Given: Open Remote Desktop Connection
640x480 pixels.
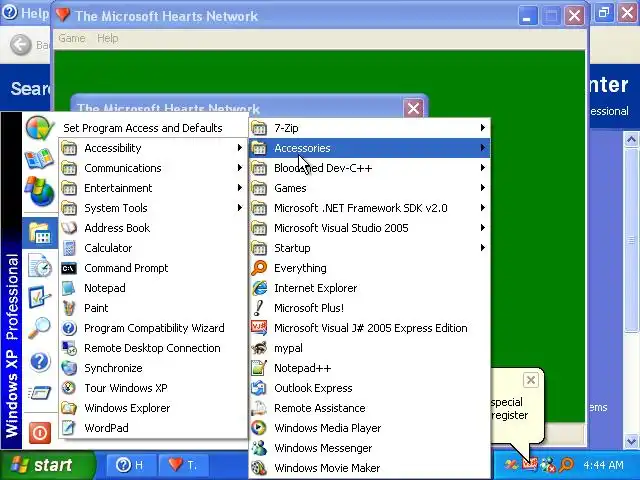Looking at the screenshot, I should coord(153,348).
